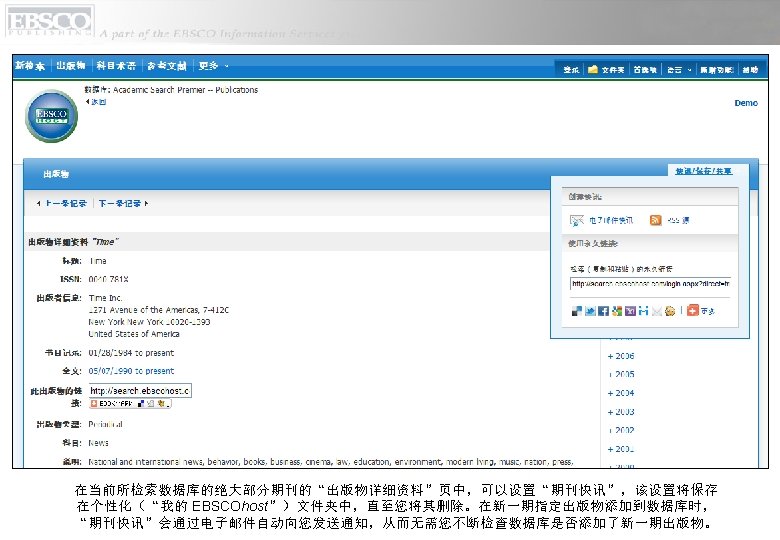Click the RSS 源 link text
Image resolution: width=780 pixels, height=540 pixels.
pyautogui.click(x=678, y=220)
